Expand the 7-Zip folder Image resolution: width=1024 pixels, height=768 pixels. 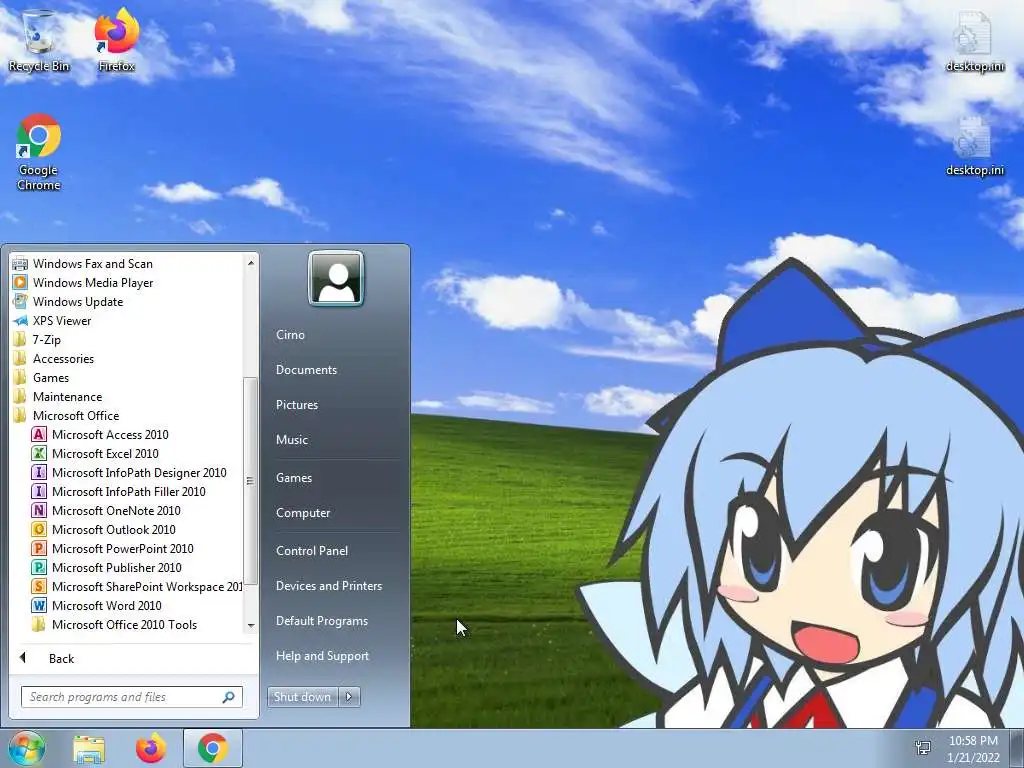pyautogui.click(x=37, y=339)
